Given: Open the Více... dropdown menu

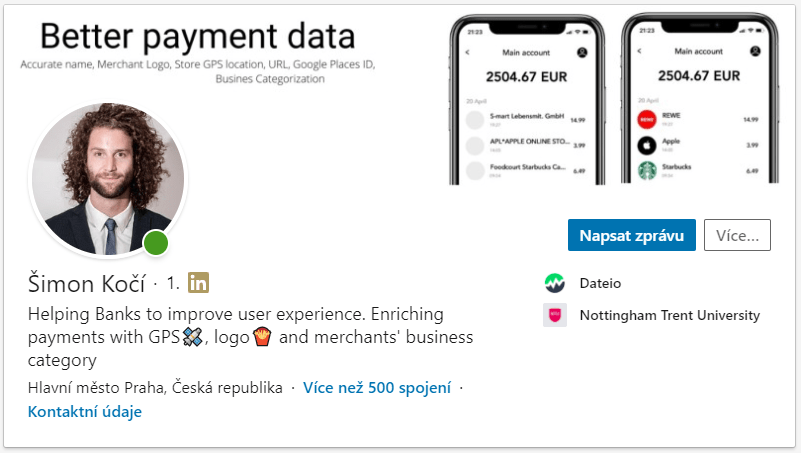Looking at the screenshot, I should pyautogui.click(x=737, y=236).
